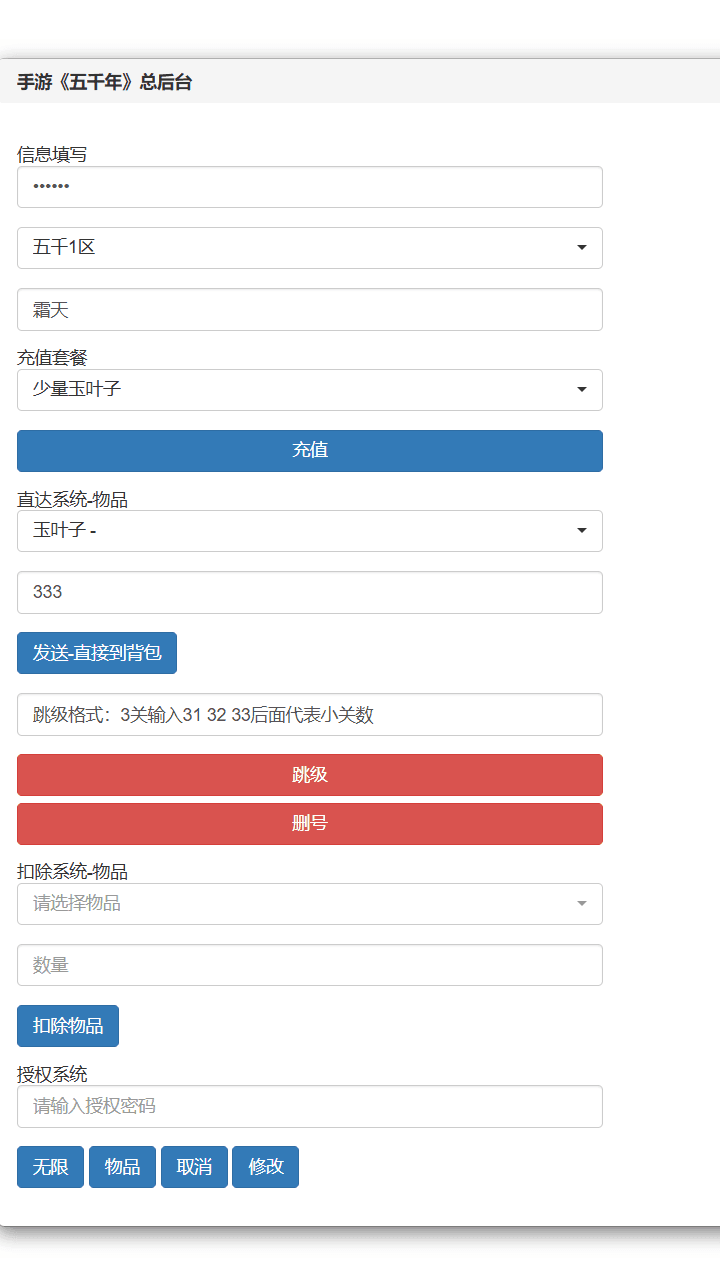Click the password input field at the top
The image size is (720, 1280).
pyautogui.click(x=309, y=186)
